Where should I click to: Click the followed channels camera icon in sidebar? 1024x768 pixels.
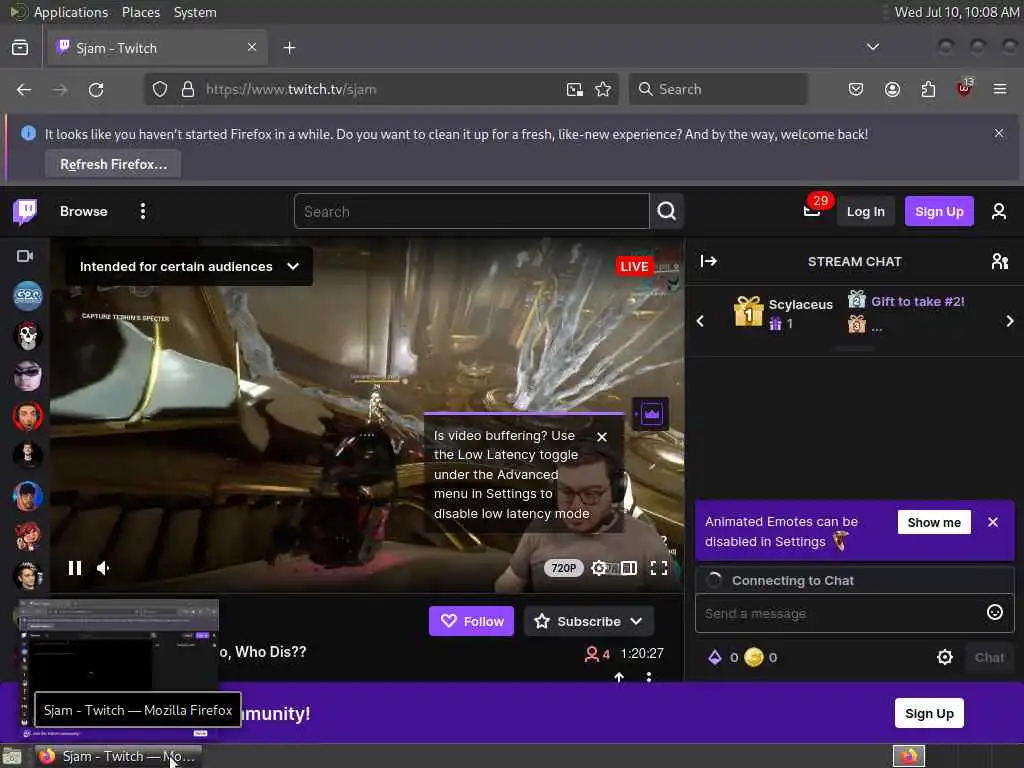25,256
